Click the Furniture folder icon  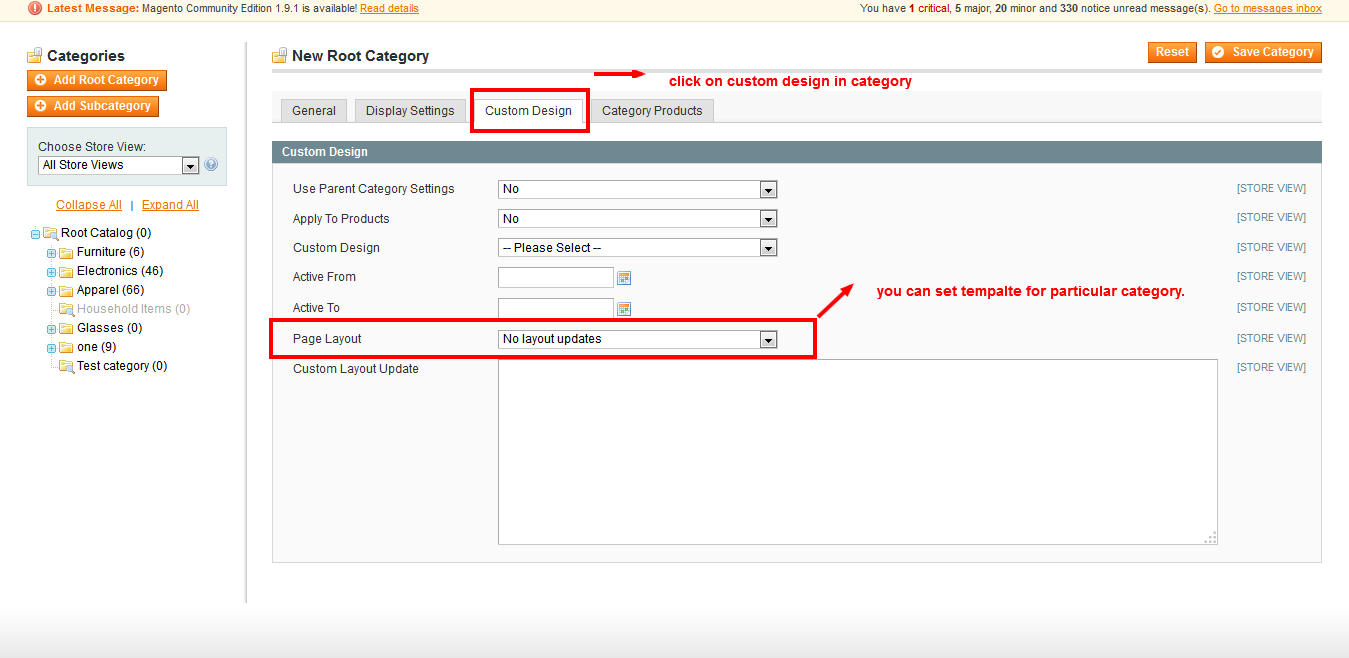pyautogui.click(x=67, y=252)
